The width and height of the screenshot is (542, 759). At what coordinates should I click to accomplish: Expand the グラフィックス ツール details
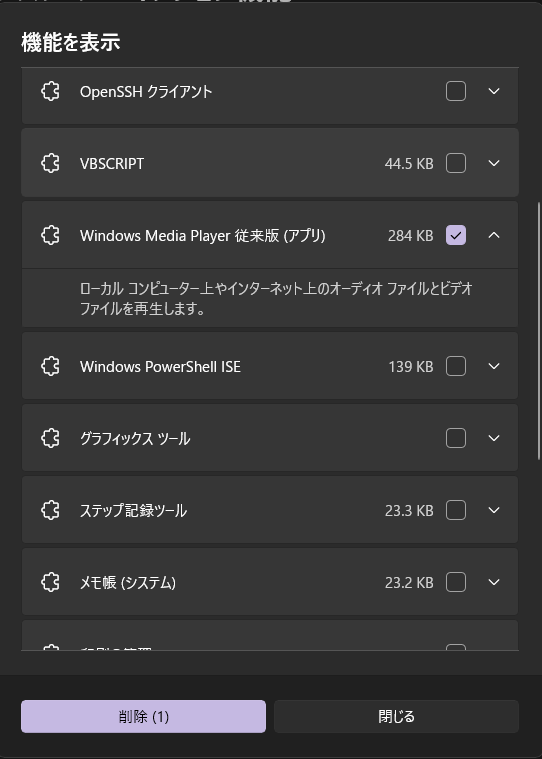point(494,438)
